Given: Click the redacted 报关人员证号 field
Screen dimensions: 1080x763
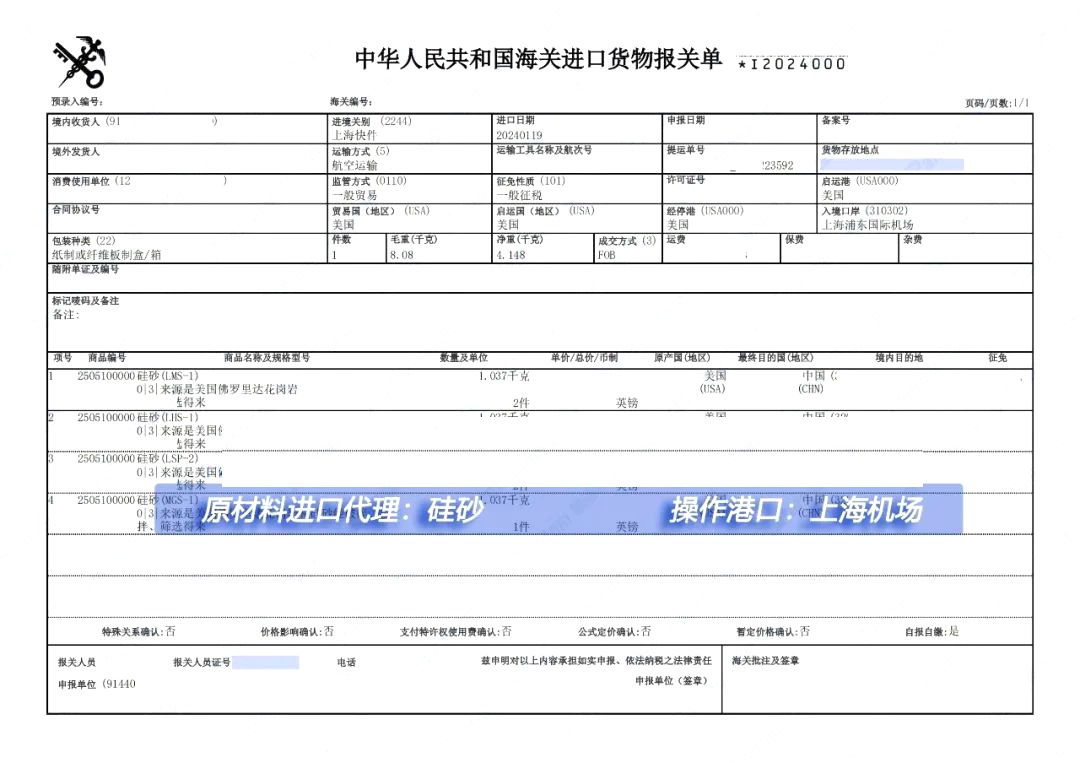Looking at the screenshot, I should 266,662.
